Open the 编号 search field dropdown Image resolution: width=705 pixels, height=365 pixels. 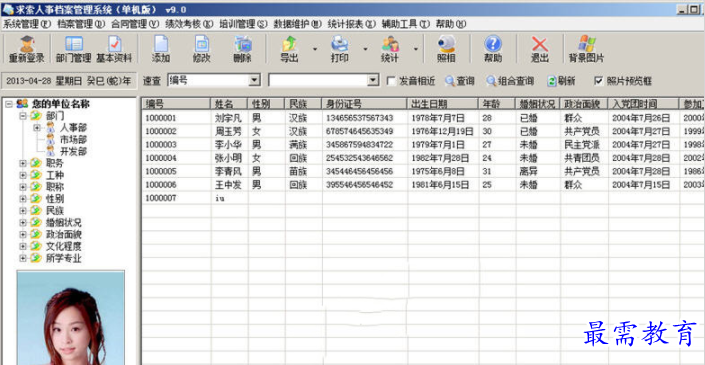click(255, 80)
